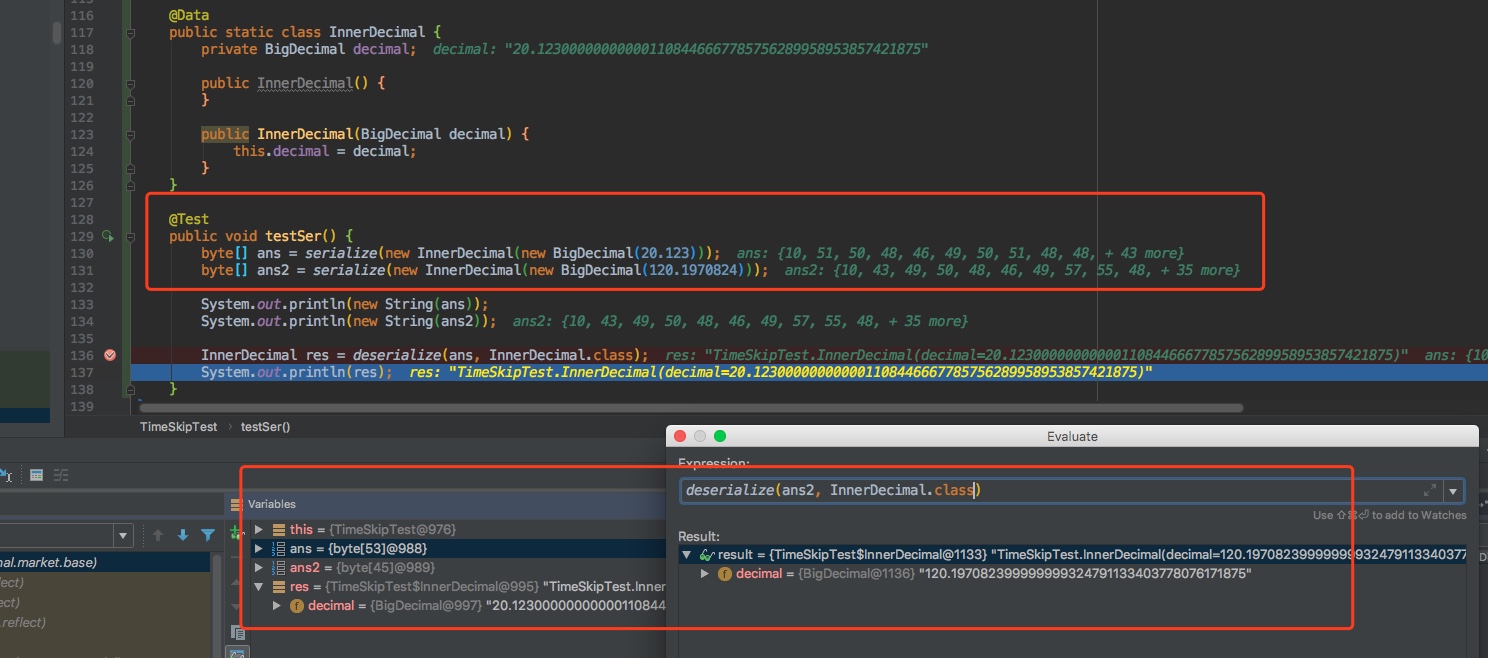
Task: Collapse the res variable node
Action: 260,587
